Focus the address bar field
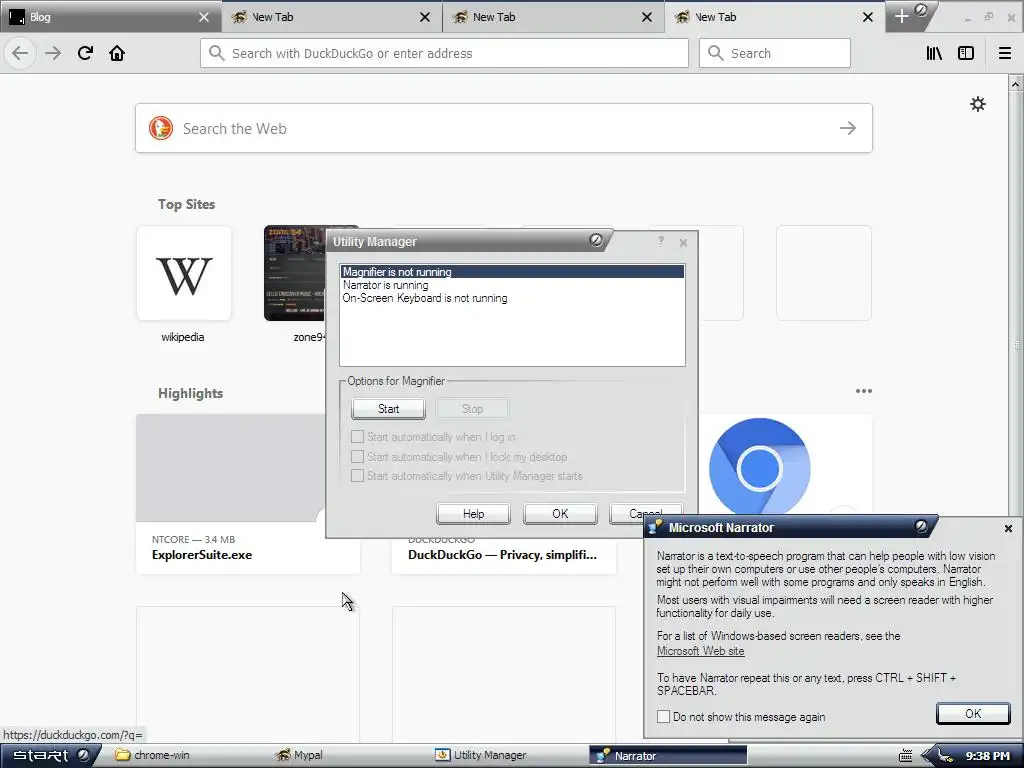The height and width of the screenshot is (768, 1024). click(444, 53)
